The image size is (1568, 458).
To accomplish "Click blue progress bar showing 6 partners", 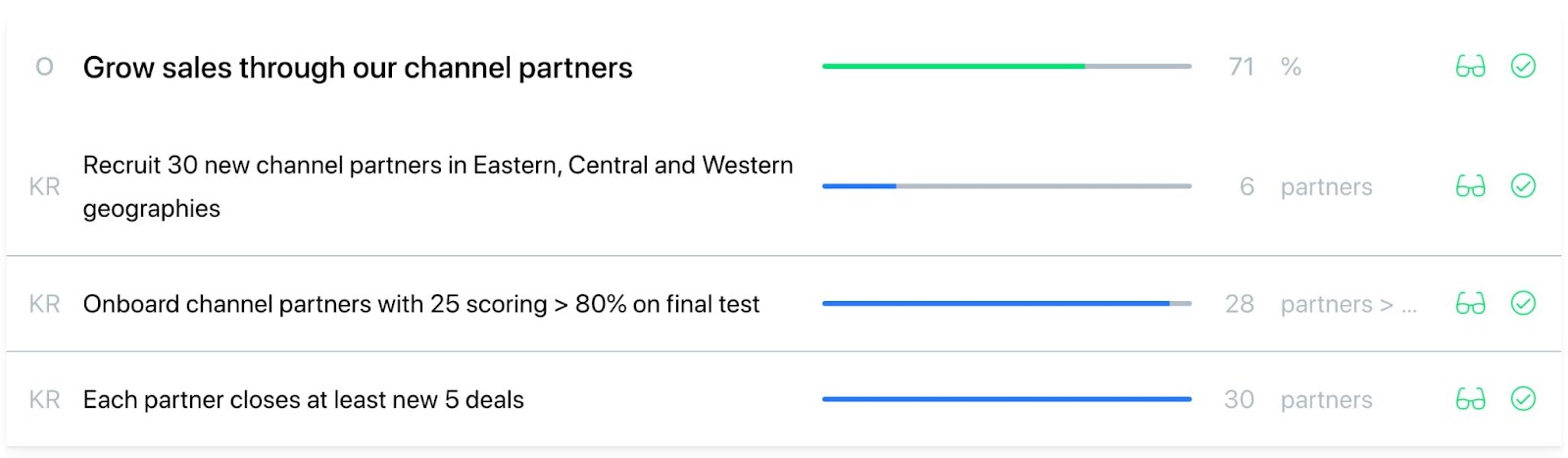I will point(1006,186).
